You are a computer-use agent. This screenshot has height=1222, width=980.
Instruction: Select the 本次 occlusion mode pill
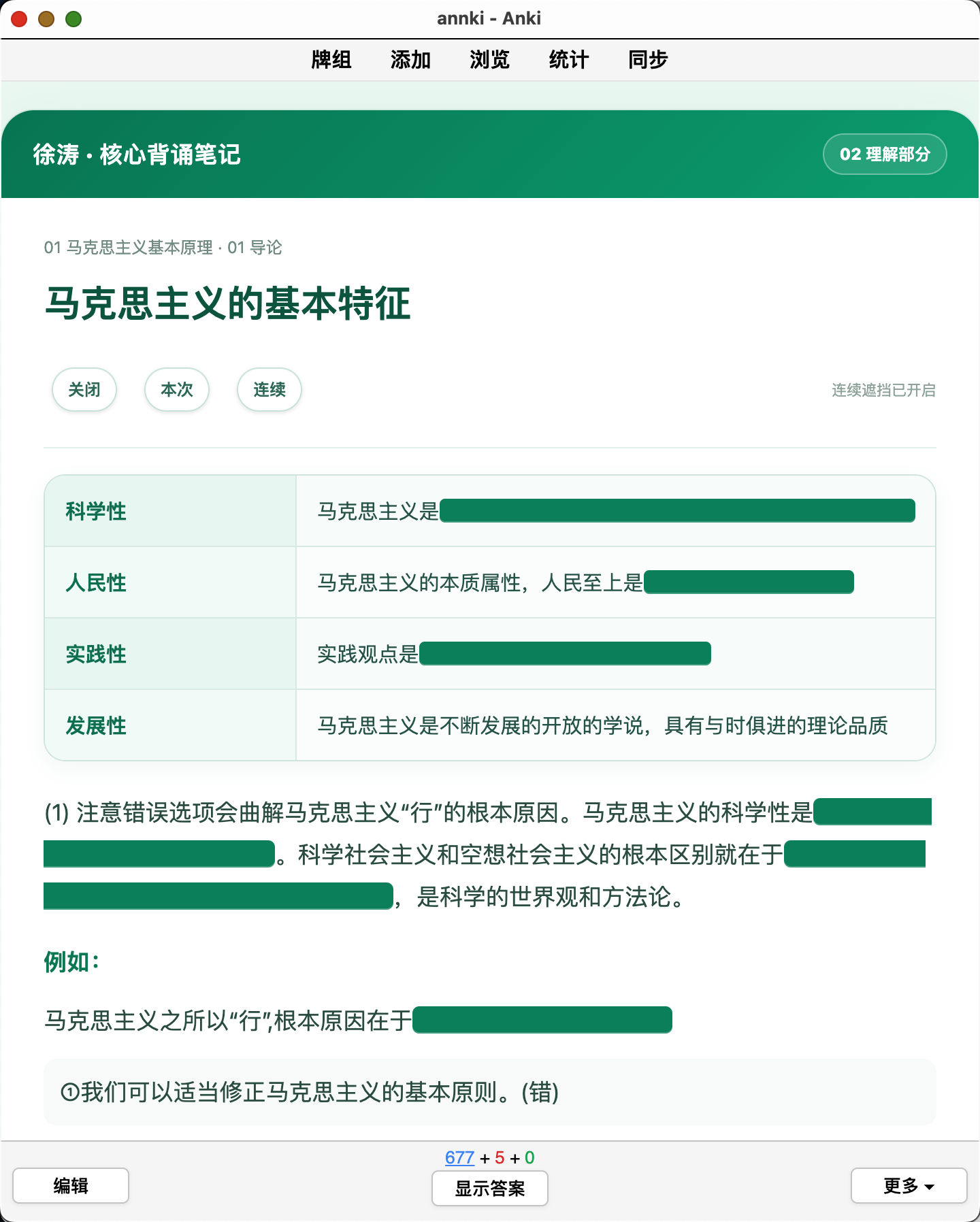(177, 389)
